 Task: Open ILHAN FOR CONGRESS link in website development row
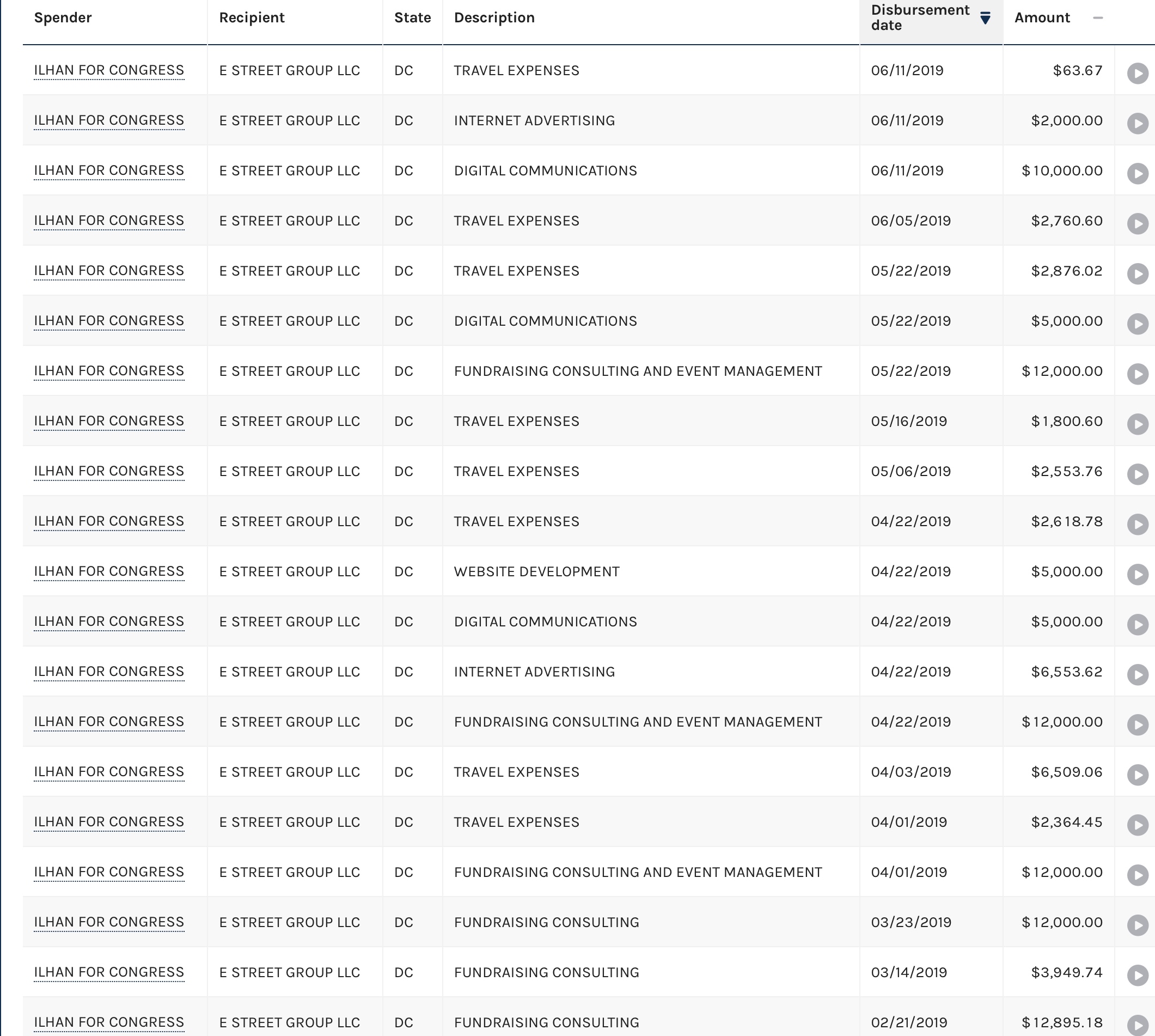[x=109, y=571]
